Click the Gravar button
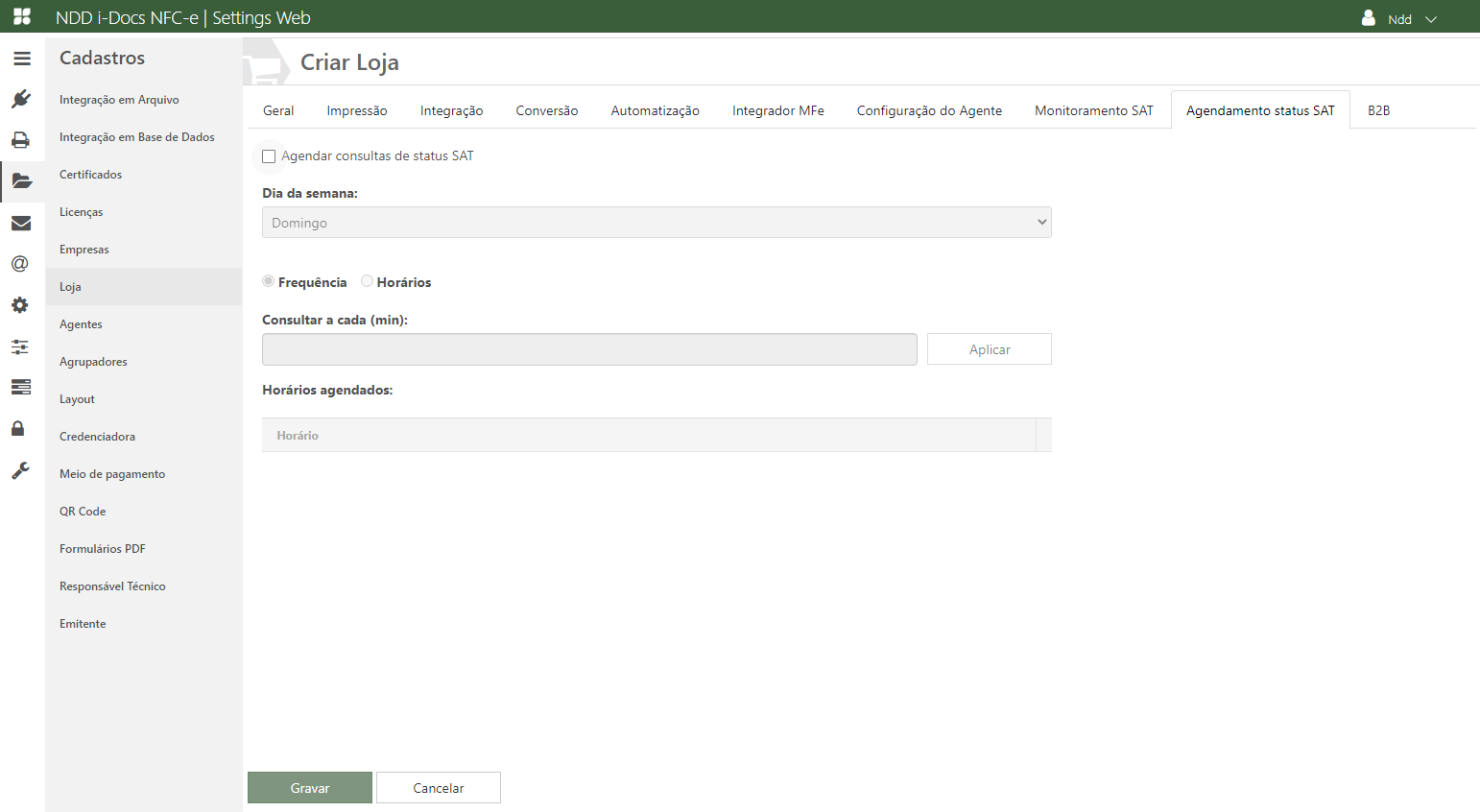Image resolution: width=1480 pixels, height=812 pixels. (x=310, y=788)
